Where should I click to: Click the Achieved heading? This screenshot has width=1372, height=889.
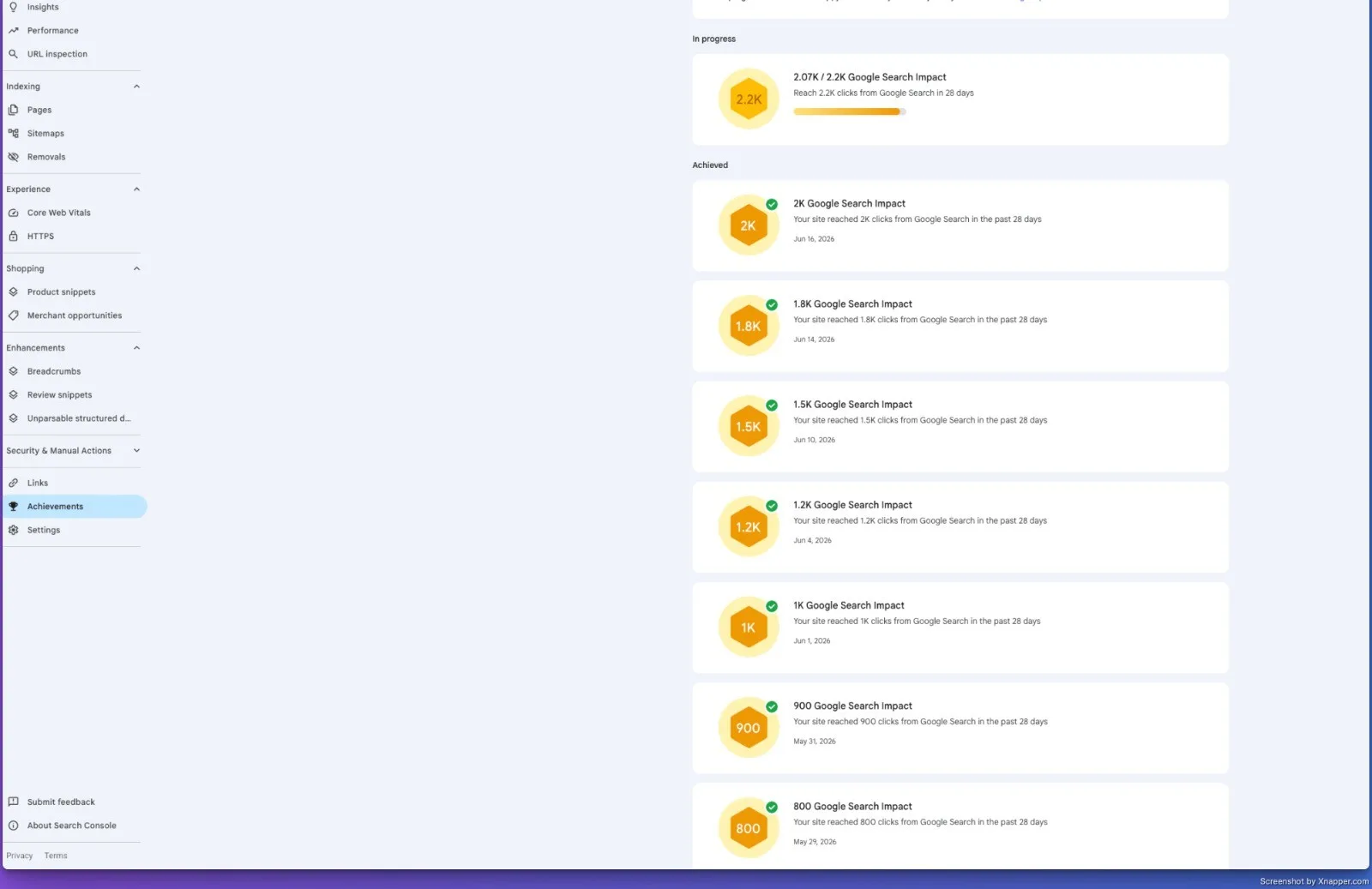710,165
